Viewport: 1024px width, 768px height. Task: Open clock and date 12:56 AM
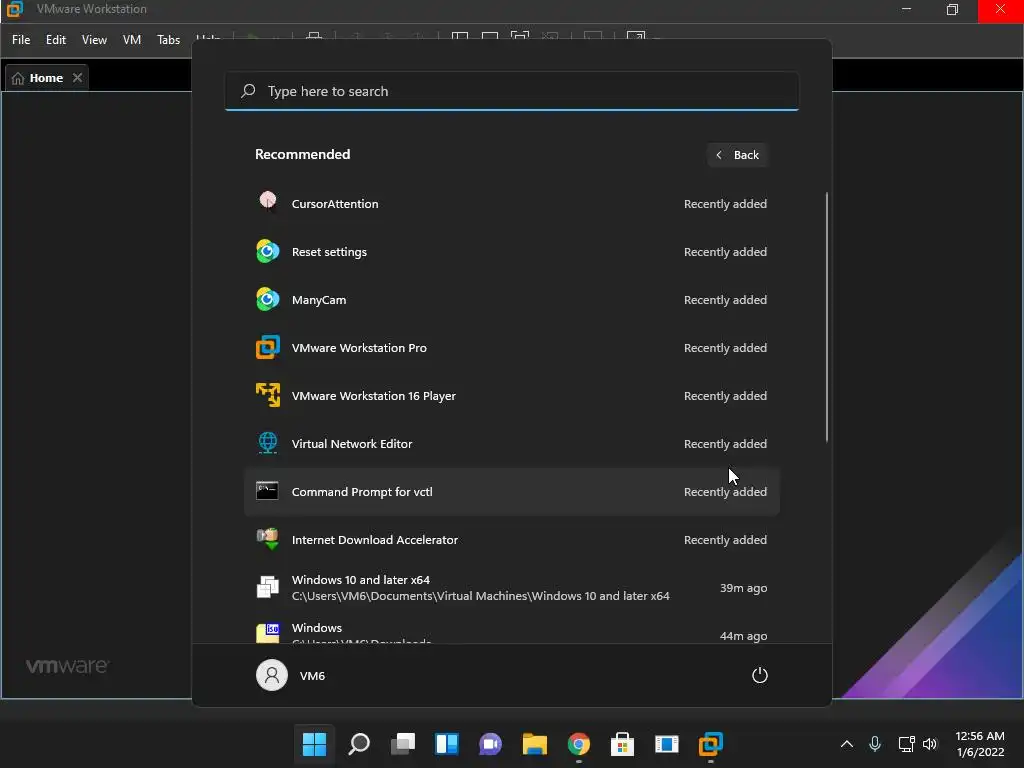click(x=980, y=744)
